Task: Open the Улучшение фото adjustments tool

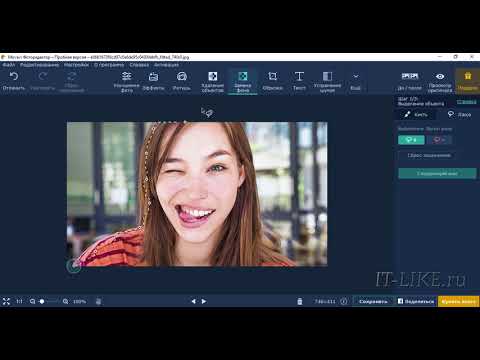Action: 126,81
